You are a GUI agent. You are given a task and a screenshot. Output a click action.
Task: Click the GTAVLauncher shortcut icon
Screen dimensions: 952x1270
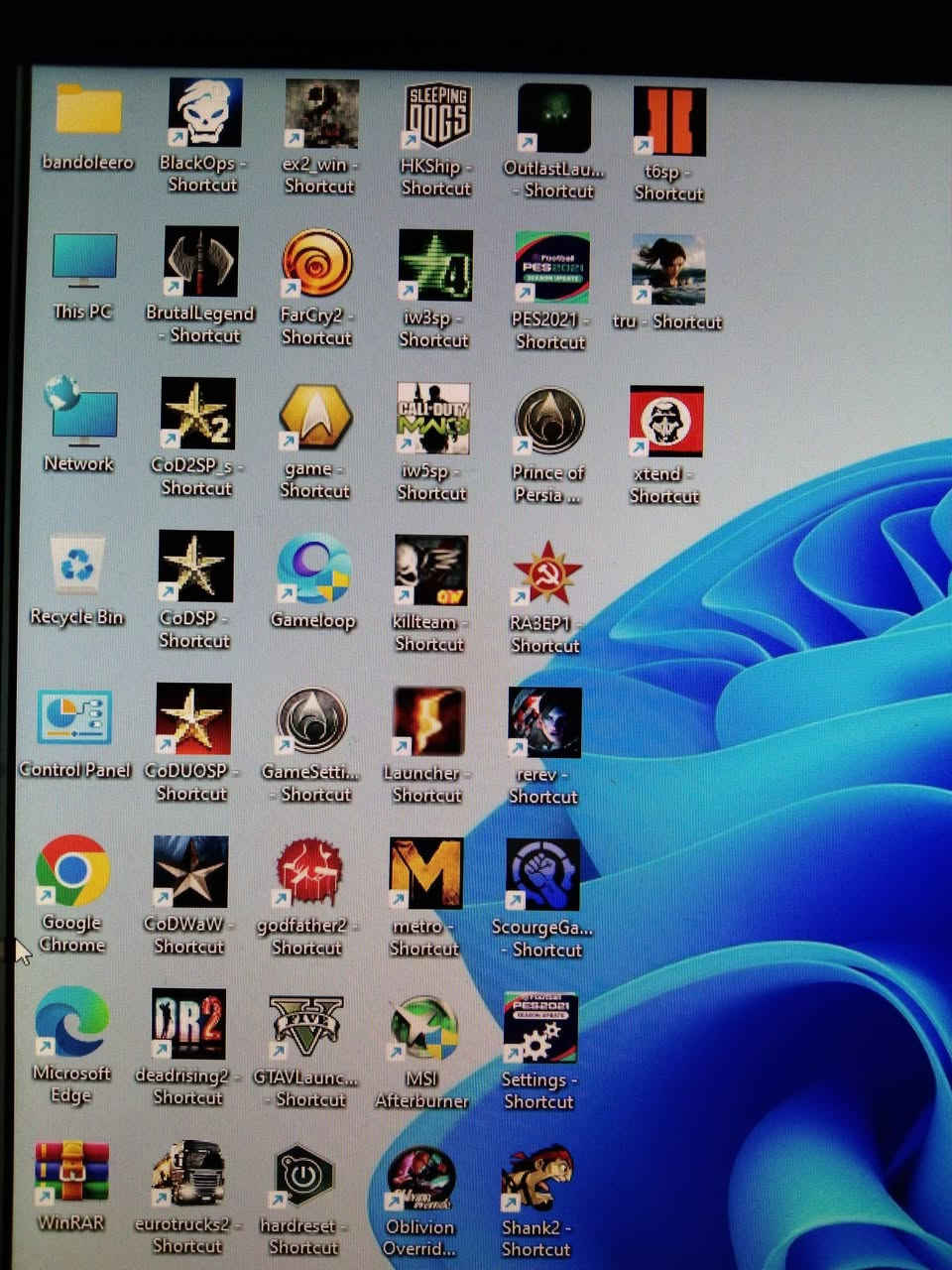pos(306,1028)
